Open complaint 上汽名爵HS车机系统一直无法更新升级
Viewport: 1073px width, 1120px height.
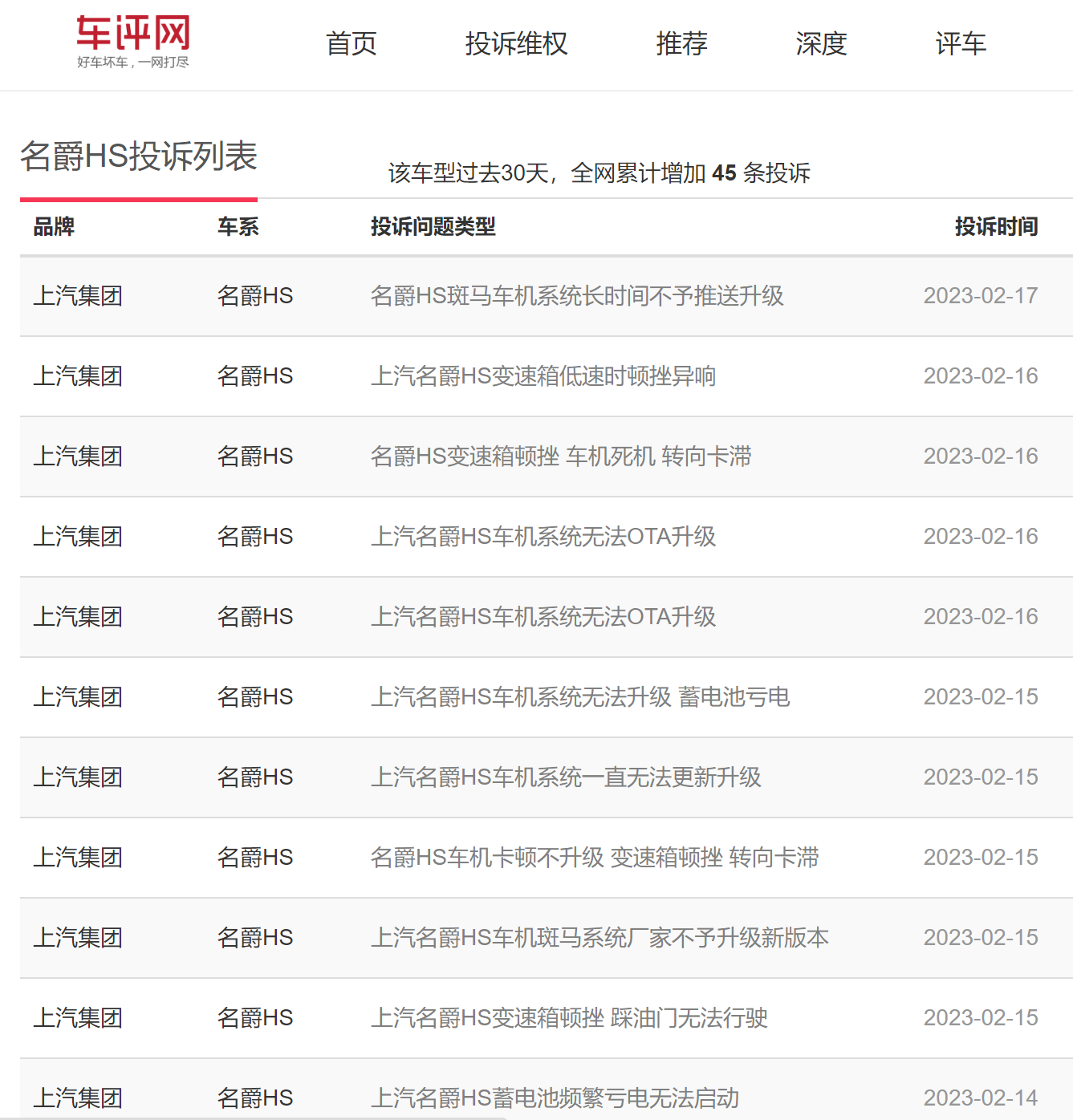[566, 777]
